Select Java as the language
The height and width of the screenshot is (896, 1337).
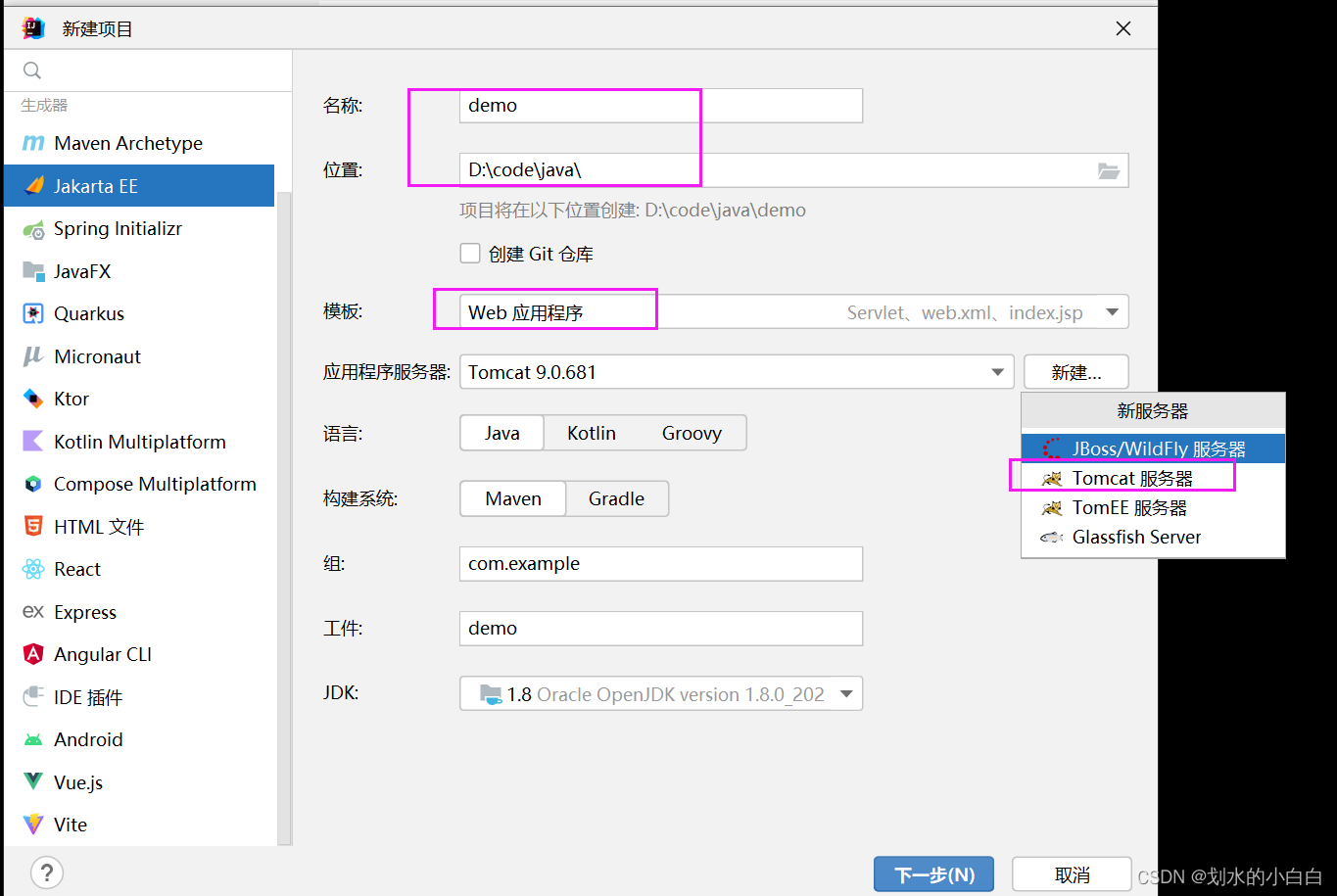[501, 433]
